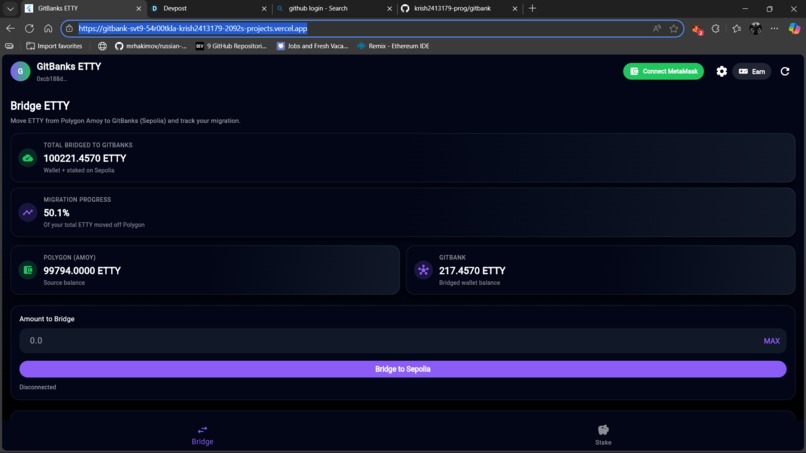The height and width of the screenshot is (453, 806).
Task: Click the Bridge ETTY heading
Action: (40, 106)
